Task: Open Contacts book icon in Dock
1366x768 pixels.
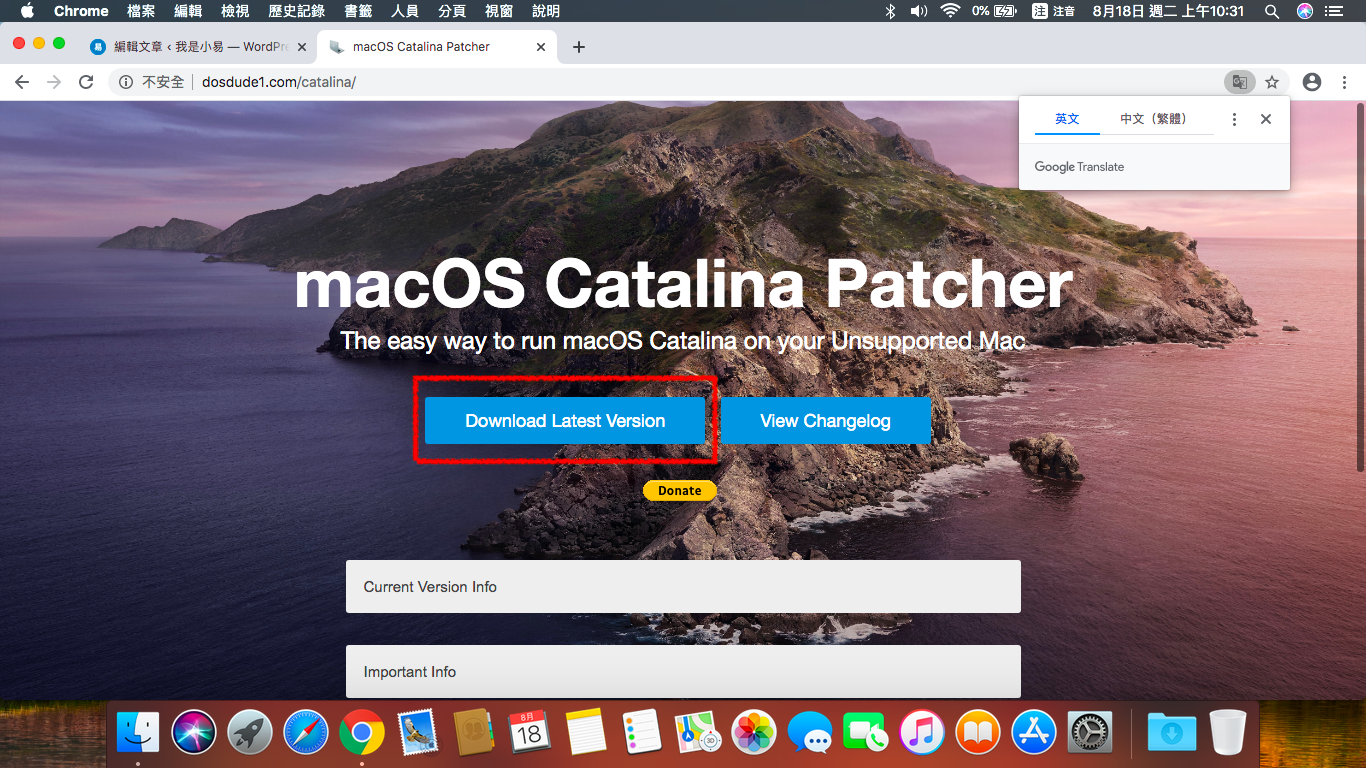Action: (474, 732)
